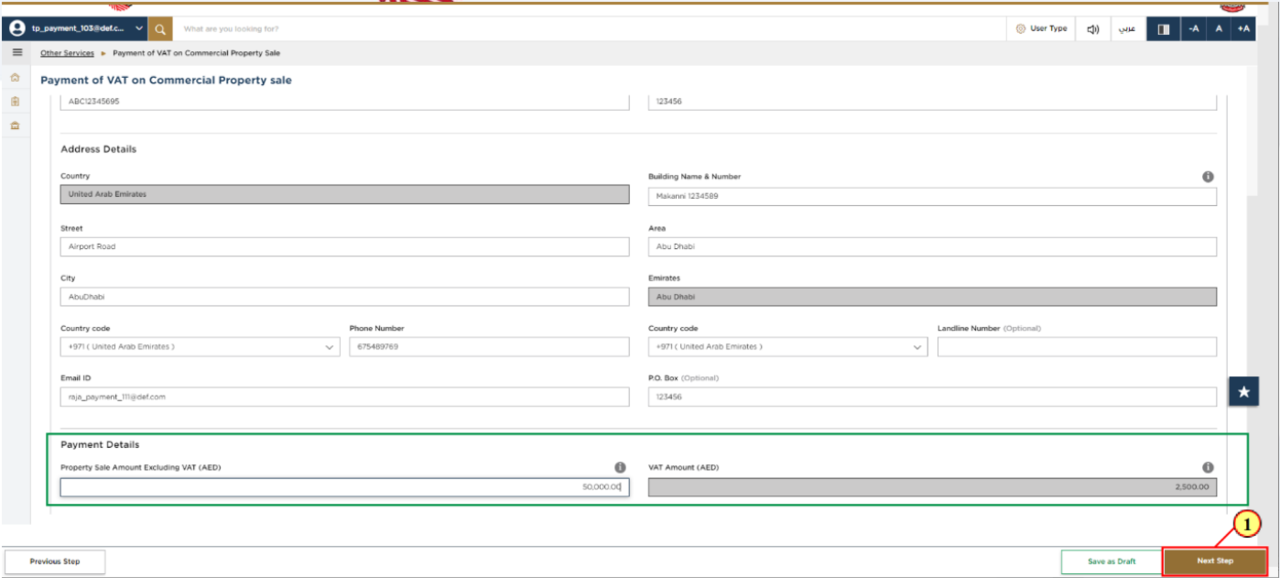The height and width of the screenshot is (578, 1280).
Task: Click Property Sale Amount Excluding VAT field
Action: click(x=345, y=487)
